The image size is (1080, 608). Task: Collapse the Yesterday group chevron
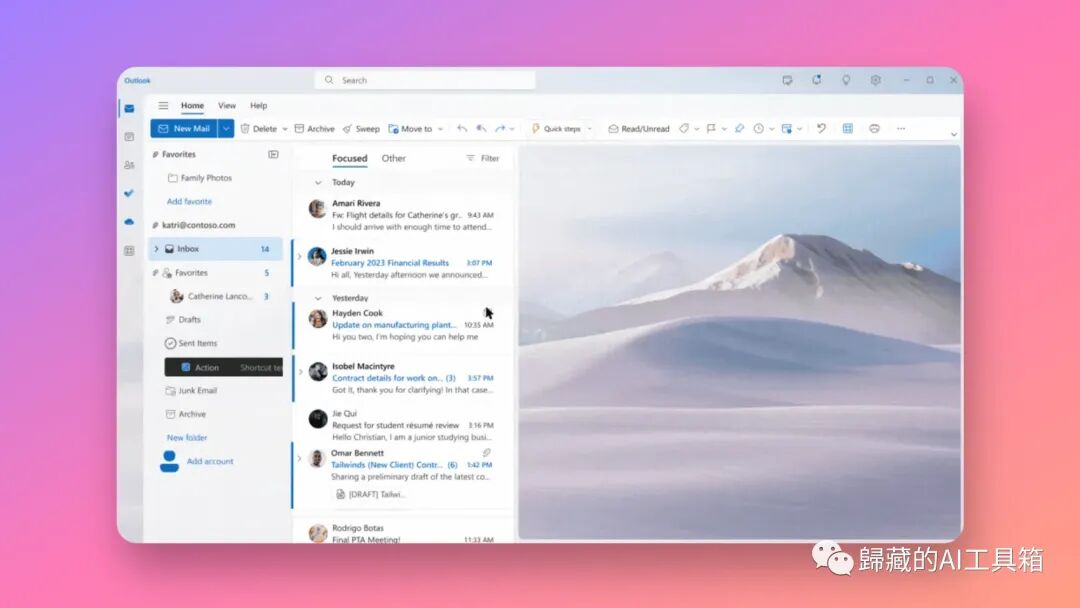[x=318, y=298]
